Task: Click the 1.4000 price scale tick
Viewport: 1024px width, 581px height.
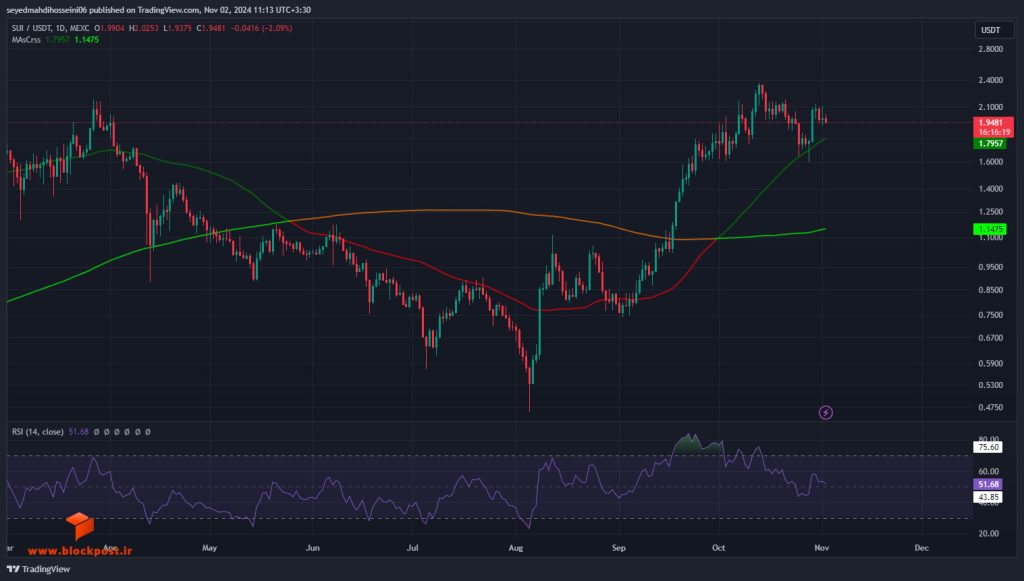Action: click(x=990, y=189)
